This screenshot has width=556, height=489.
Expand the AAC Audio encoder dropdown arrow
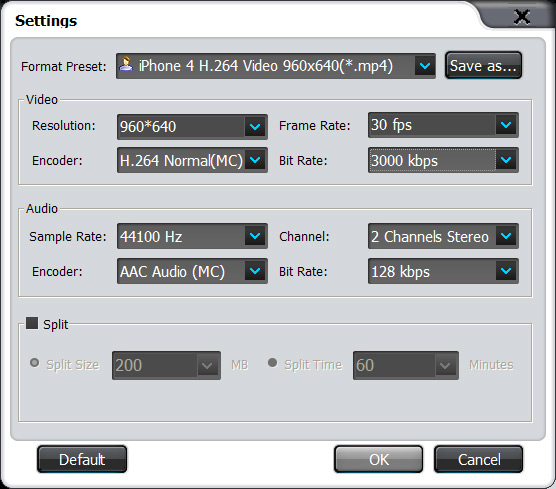pos(255,271)
